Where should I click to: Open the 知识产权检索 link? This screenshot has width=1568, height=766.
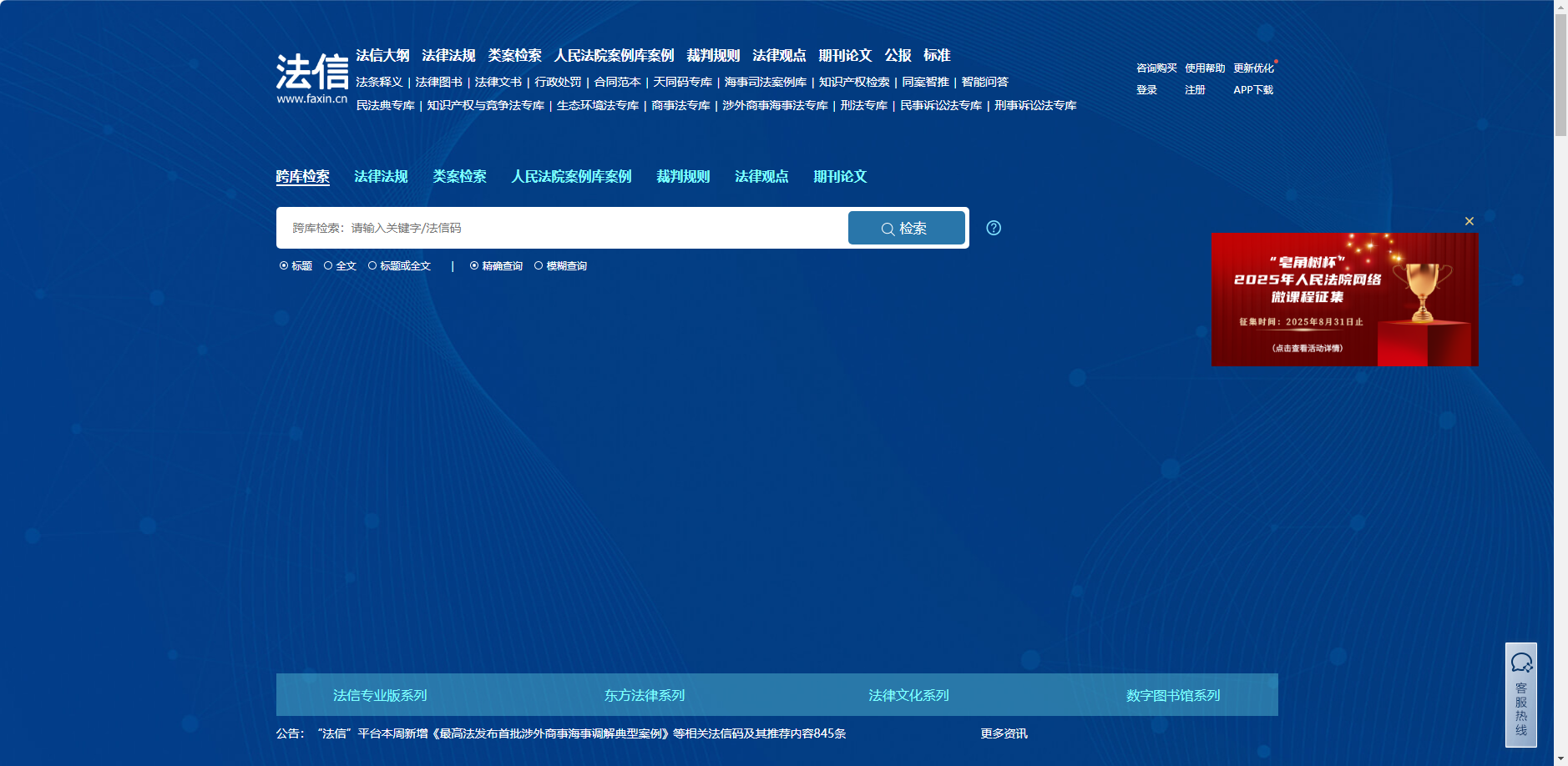coord(854,82)
